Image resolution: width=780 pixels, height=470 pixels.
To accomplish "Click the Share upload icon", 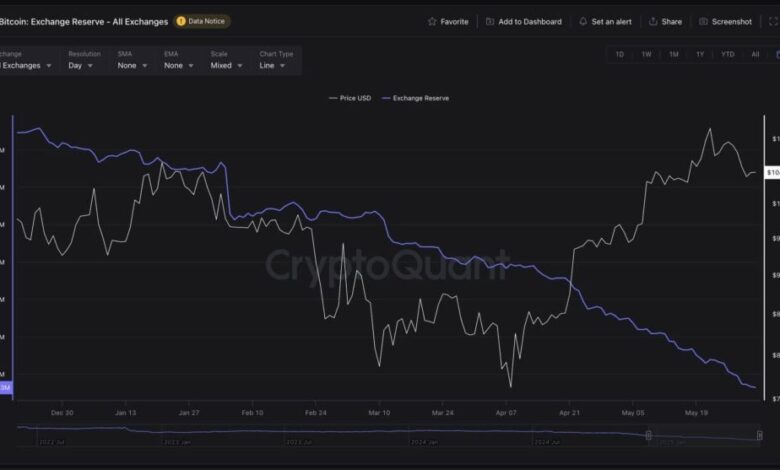I will [x=653, y=21].
